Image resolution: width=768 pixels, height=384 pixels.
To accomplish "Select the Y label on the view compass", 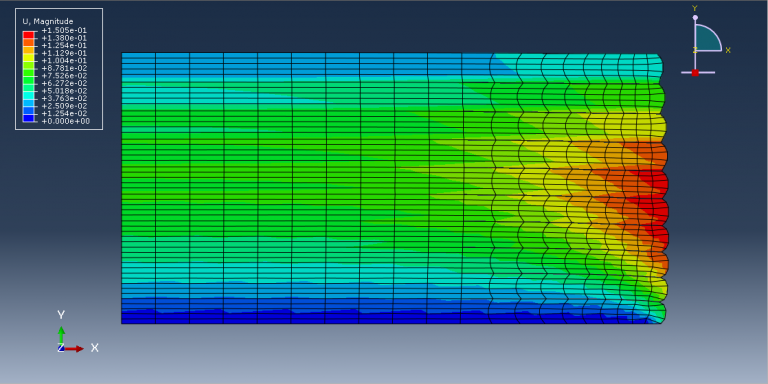I will [695, 8].
